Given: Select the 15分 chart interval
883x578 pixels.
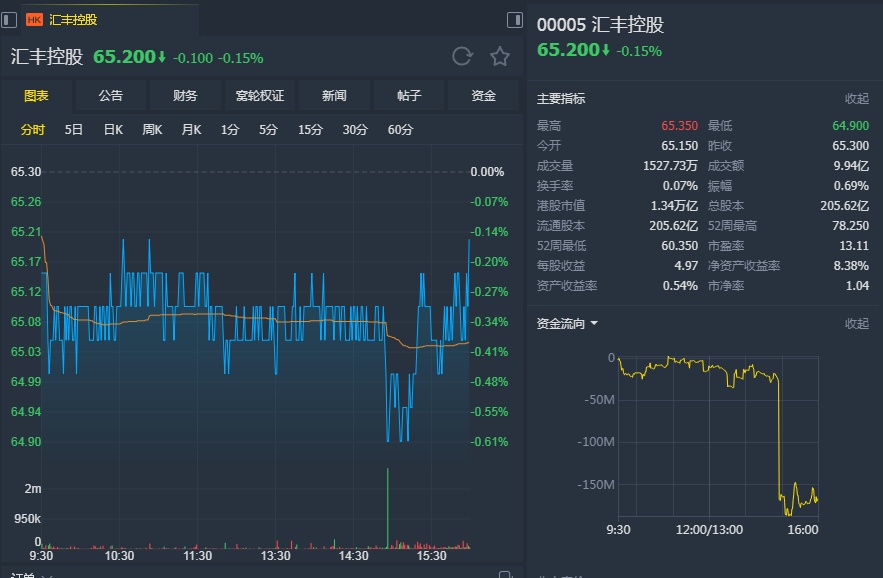Looking at the screenshot, I should 310,130.
